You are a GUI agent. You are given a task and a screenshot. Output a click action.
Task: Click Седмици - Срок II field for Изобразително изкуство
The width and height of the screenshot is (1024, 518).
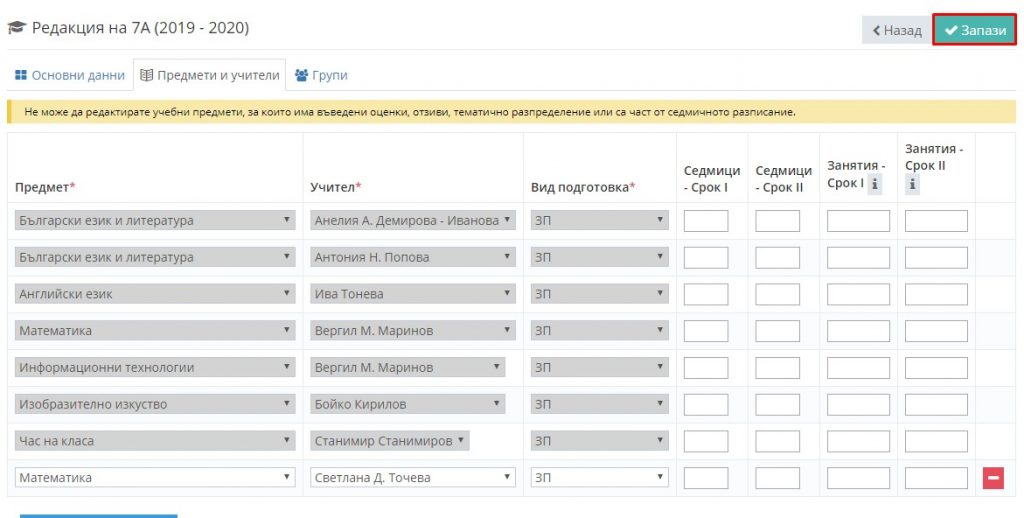tap(777, 404)
